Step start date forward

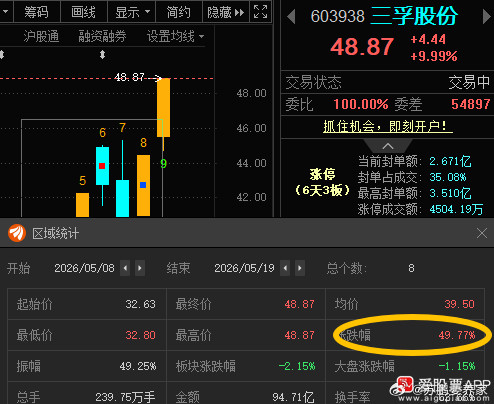[140, 268]
